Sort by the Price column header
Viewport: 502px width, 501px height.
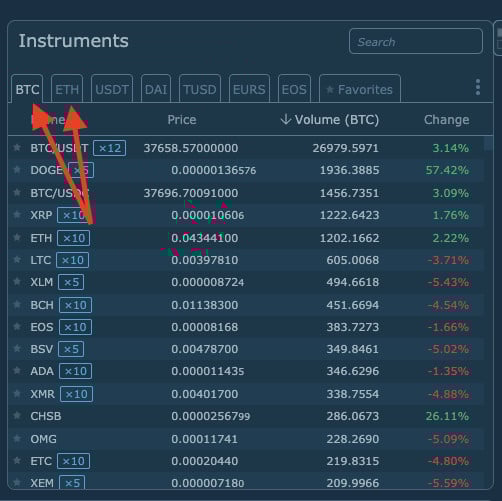182,120
